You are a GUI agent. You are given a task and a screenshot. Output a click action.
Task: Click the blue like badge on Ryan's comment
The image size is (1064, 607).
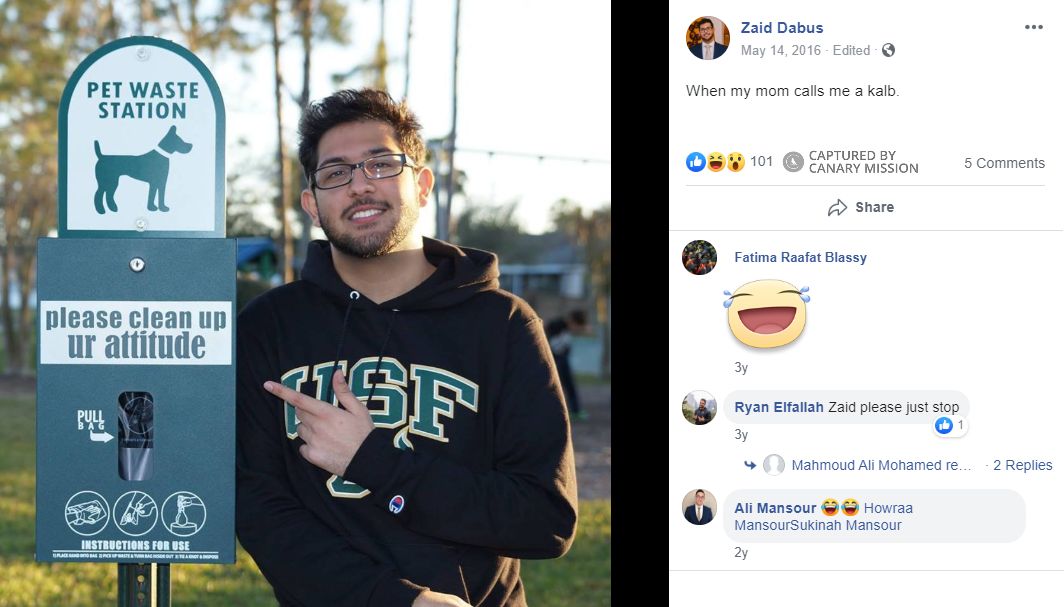click(946, 424)
